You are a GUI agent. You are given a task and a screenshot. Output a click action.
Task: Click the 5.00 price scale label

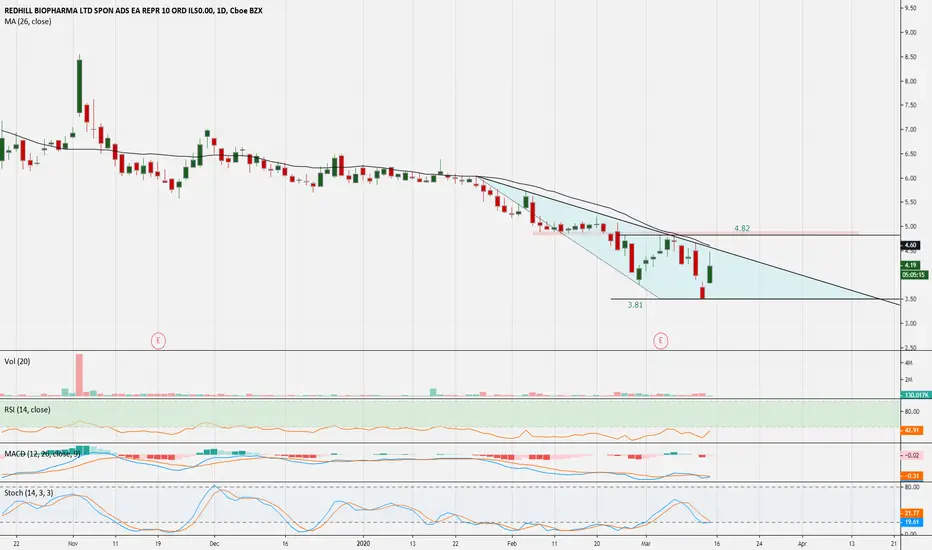910,227
